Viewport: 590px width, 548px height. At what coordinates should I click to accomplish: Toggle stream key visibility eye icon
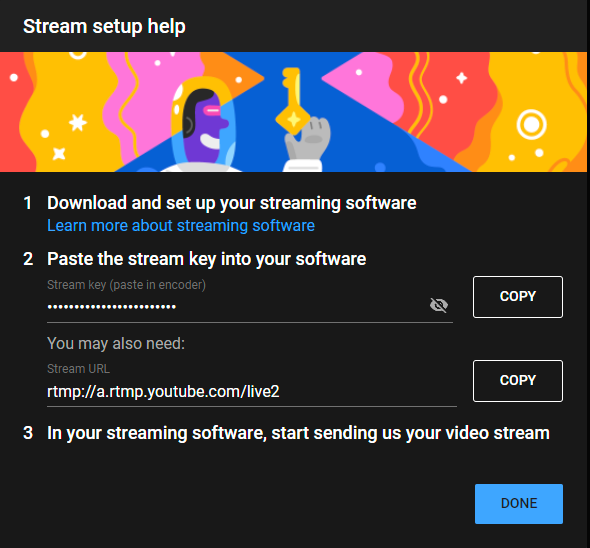pyautogui.click(x=439, y=305)
